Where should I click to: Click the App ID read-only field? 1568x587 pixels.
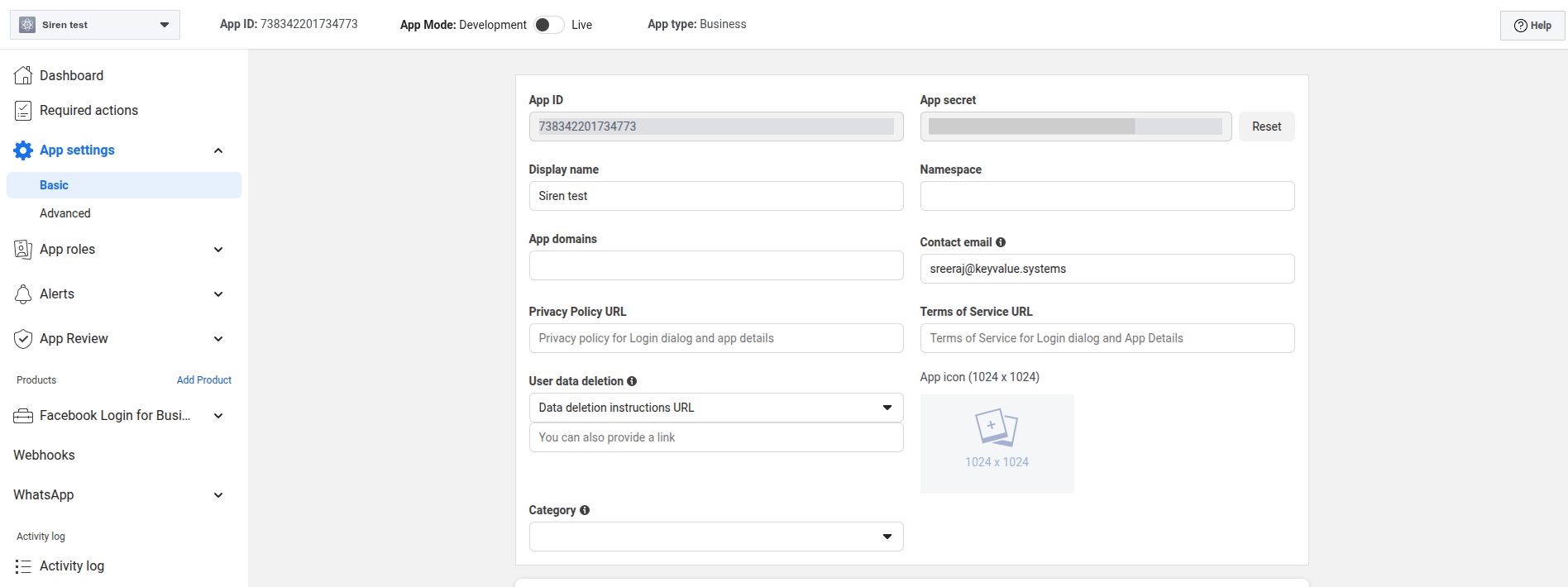[716, 126]
